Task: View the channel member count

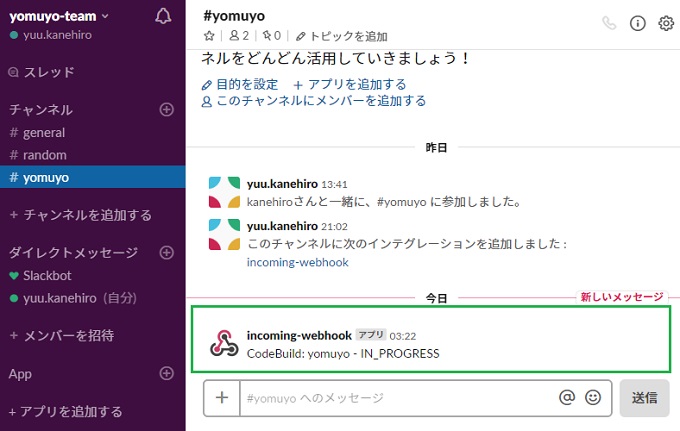Action: click(239, 36)
